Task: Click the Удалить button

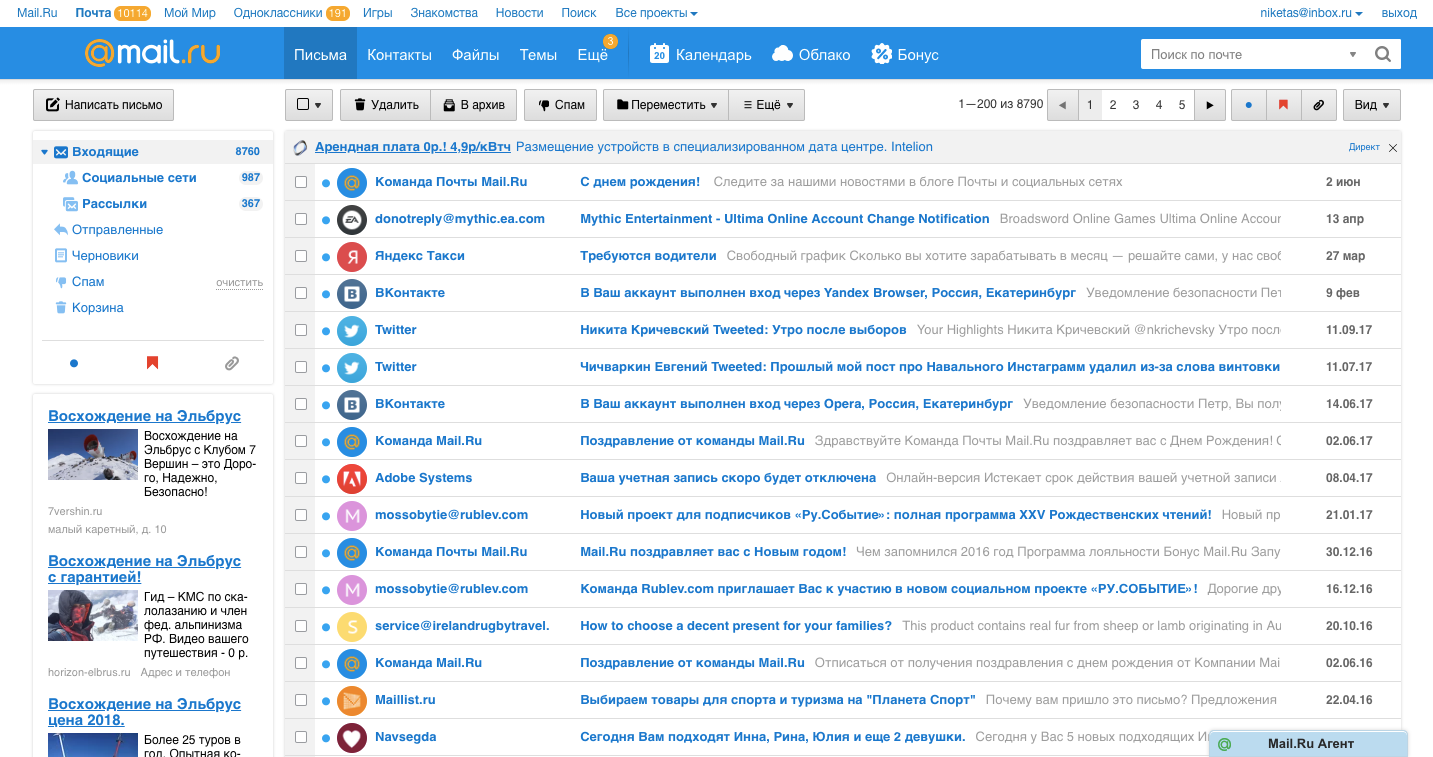Action: click(385, 105)
